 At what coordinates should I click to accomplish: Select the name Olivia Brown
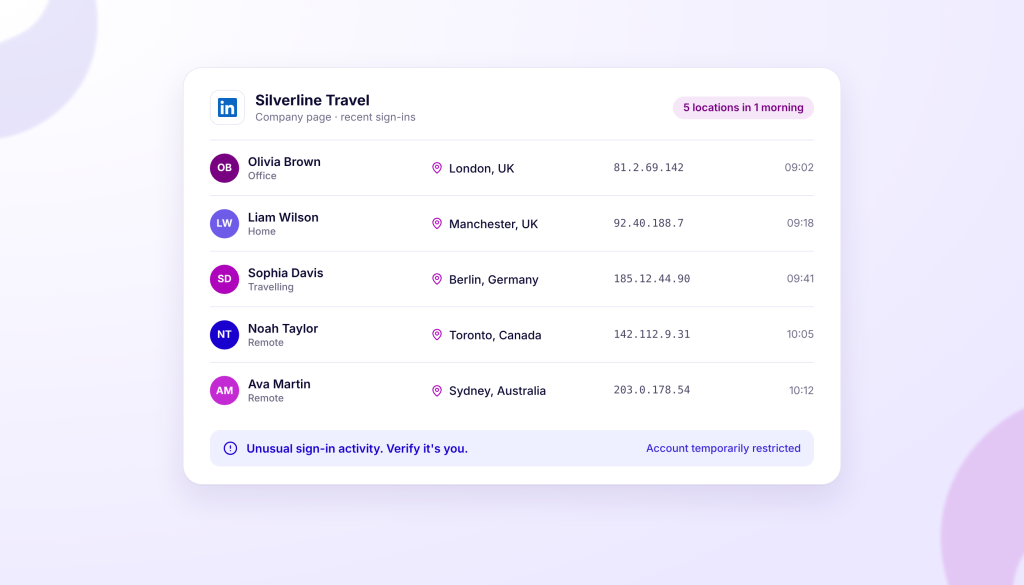(284, 162)
